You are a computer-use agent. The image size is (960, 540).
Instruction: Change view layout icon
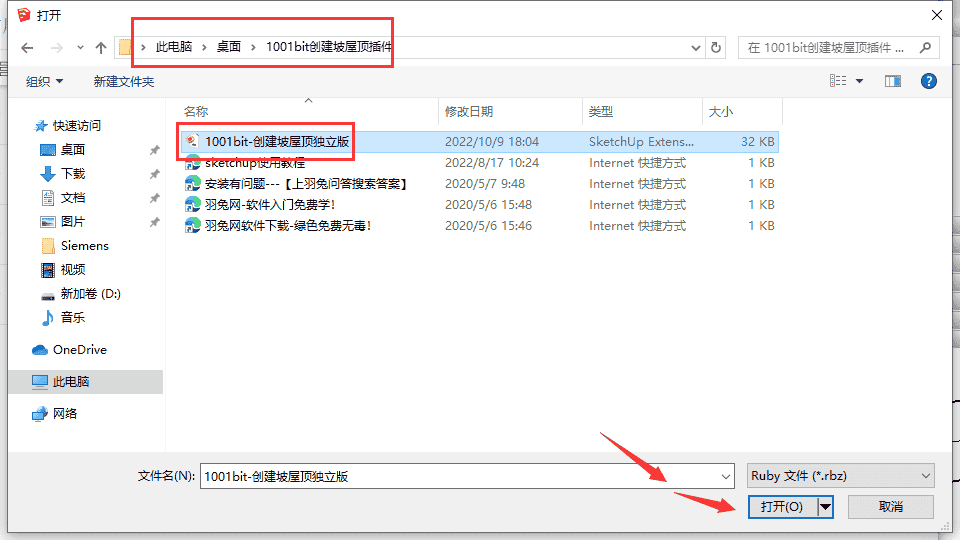pos(838,81)
